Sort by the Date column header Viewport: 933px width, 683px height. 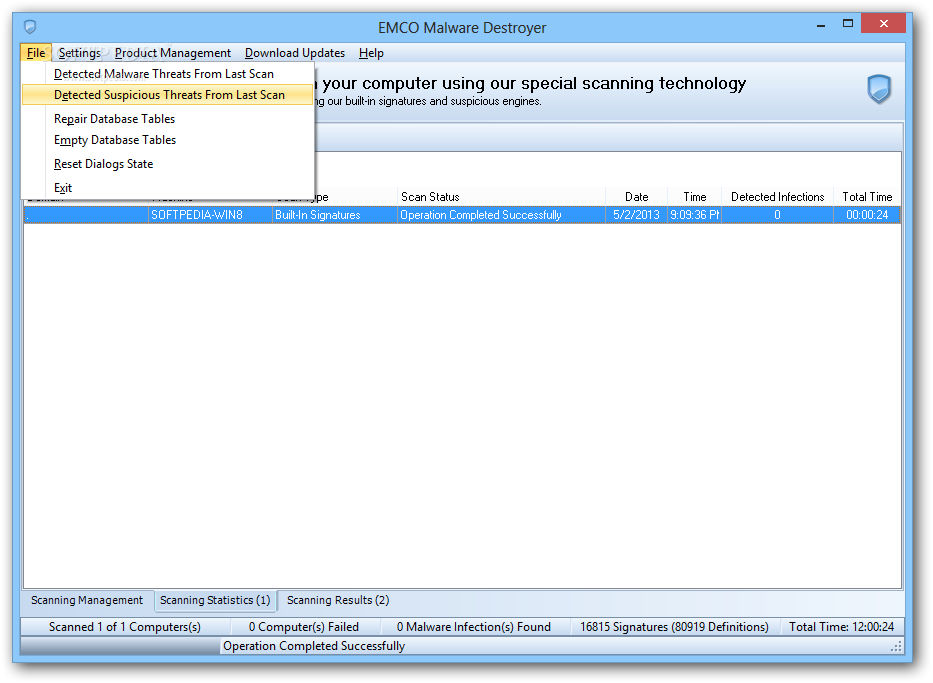636,197
